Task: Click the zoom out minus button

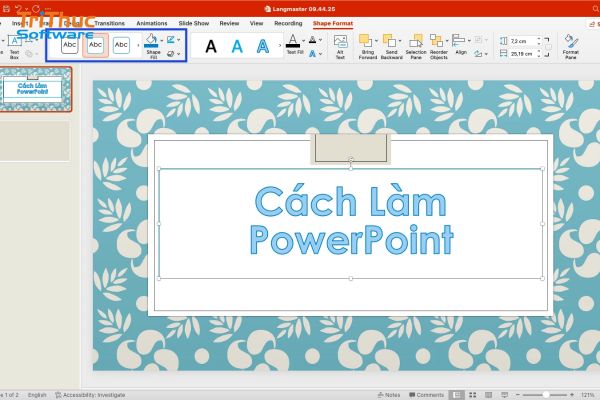Action: (x=518, y=395)
